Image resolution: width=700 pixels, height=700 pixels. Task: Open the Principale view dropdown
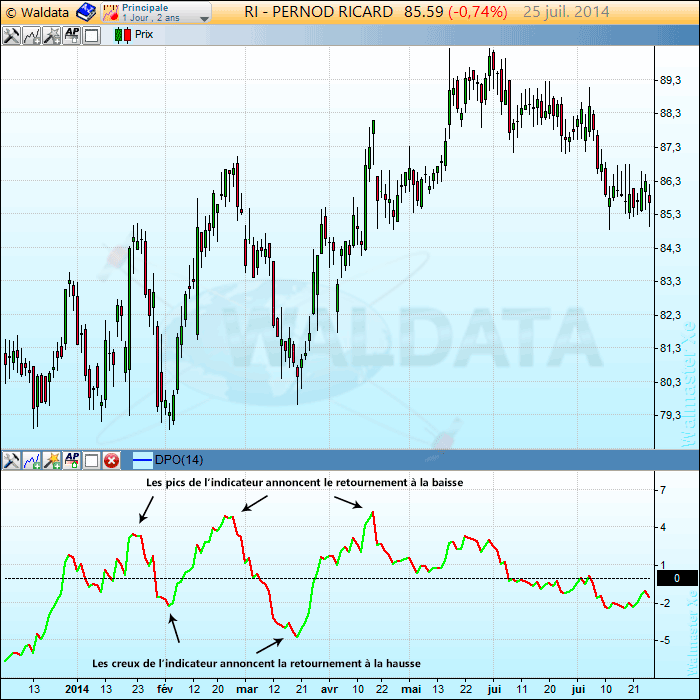point(156,12)
